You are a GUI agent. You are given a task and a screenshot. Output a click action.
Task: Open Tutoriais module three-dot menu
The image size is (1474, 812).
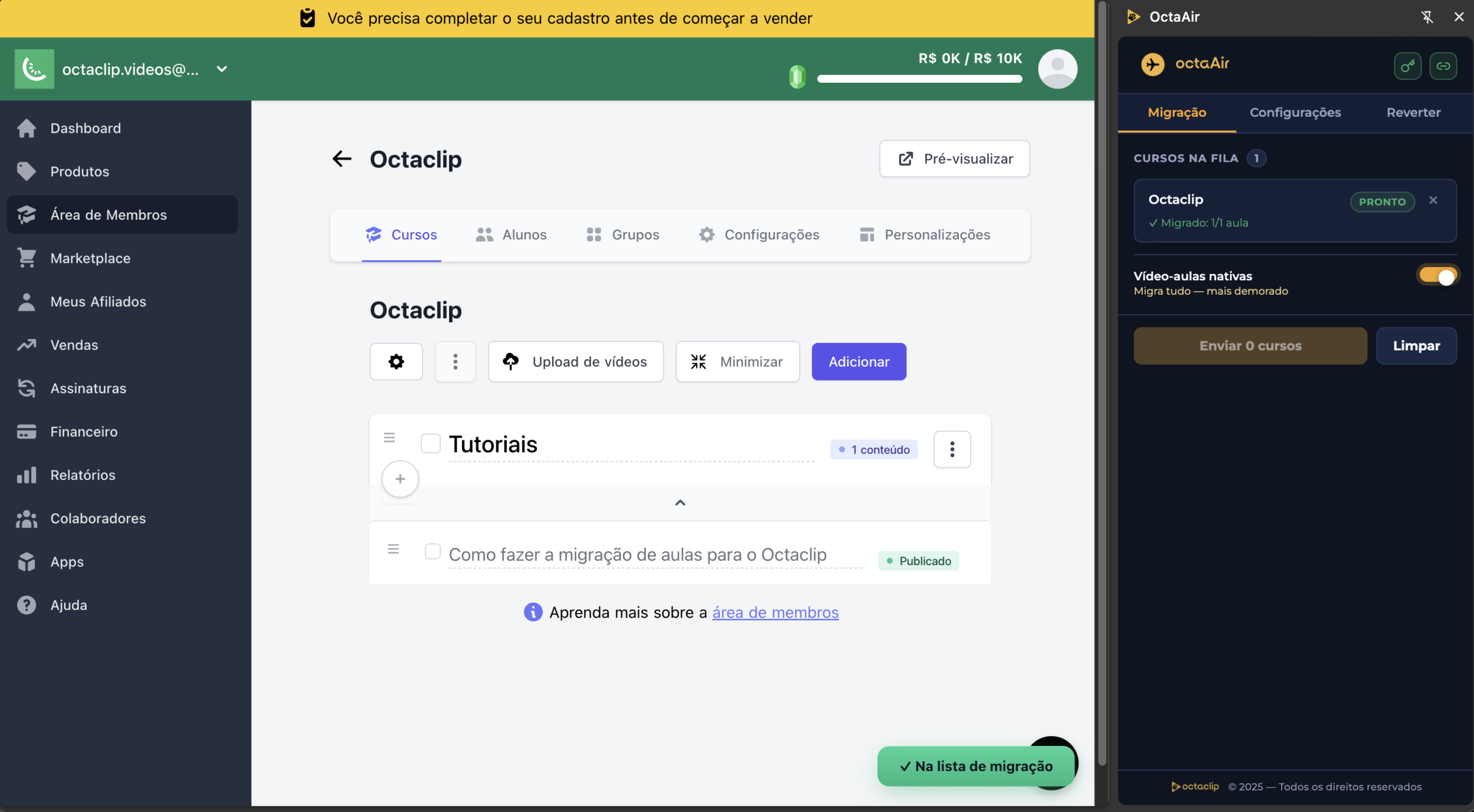point(952,449)
